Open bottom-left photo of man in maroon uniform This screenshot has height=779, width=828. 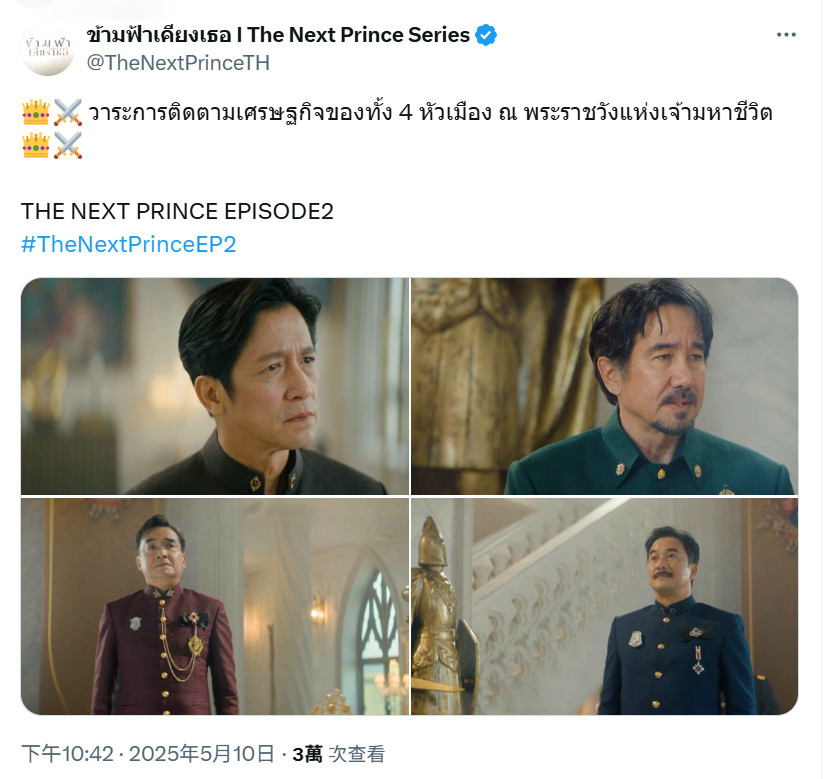[x=215, y=606]
